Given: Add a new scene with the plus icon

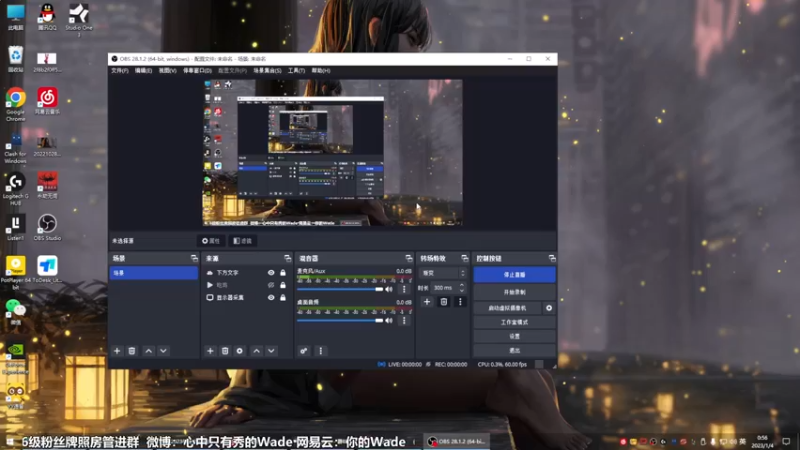Looking at the screenshot, I should click(x=117, y=351).
